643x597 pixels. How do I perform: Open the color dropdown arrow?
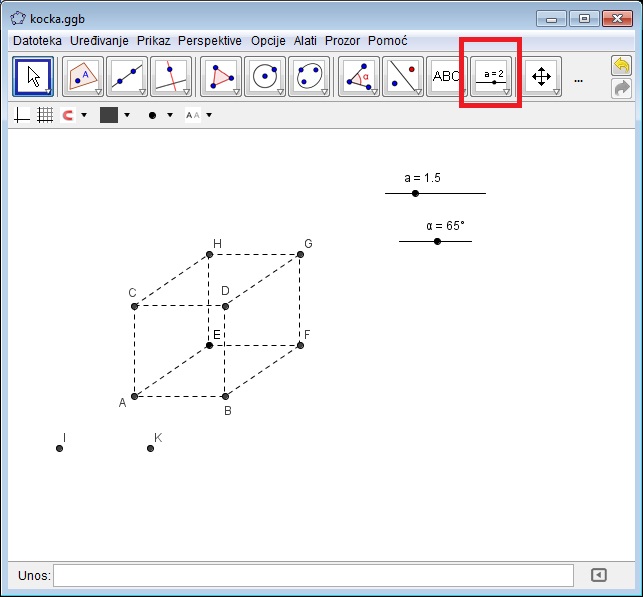[127, 115]
